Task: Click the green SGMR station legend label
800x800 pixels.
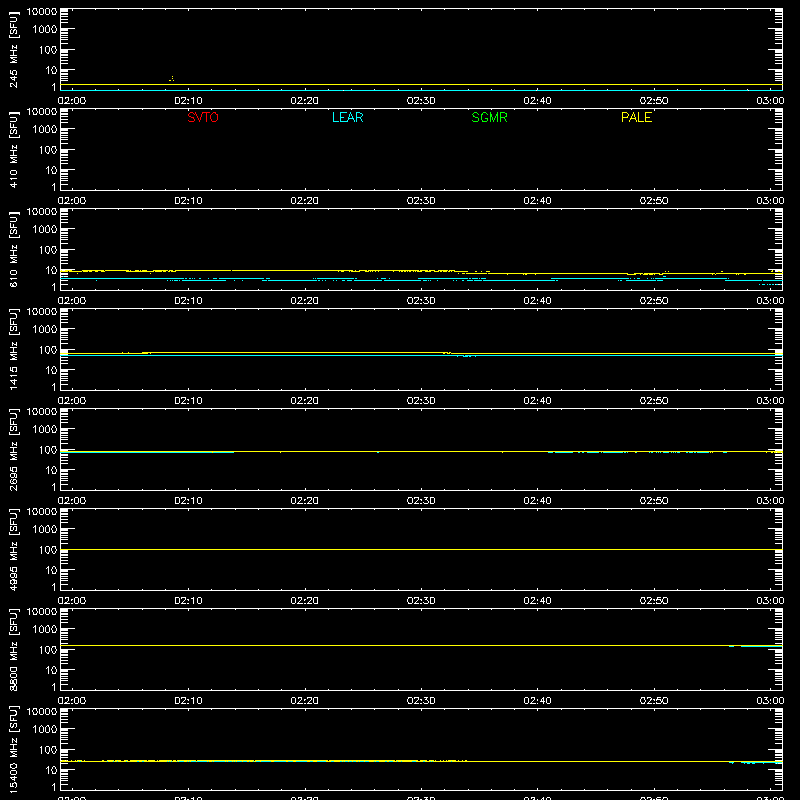Action: [x=489, y=117]
